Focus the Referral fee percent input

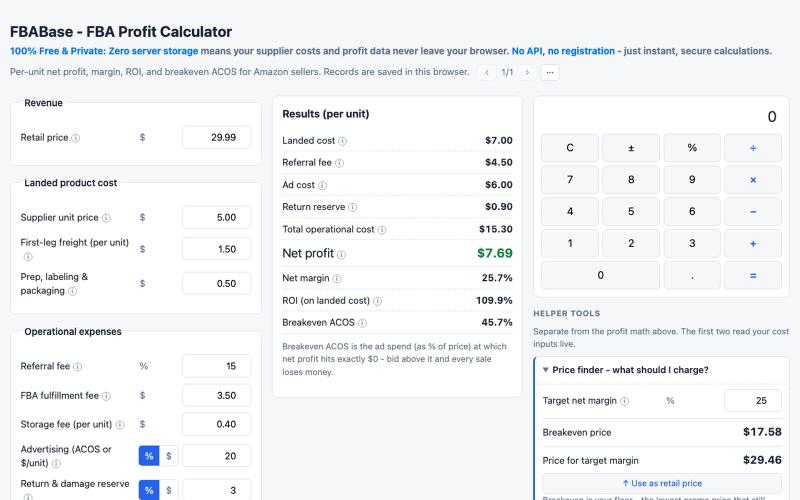216,366
